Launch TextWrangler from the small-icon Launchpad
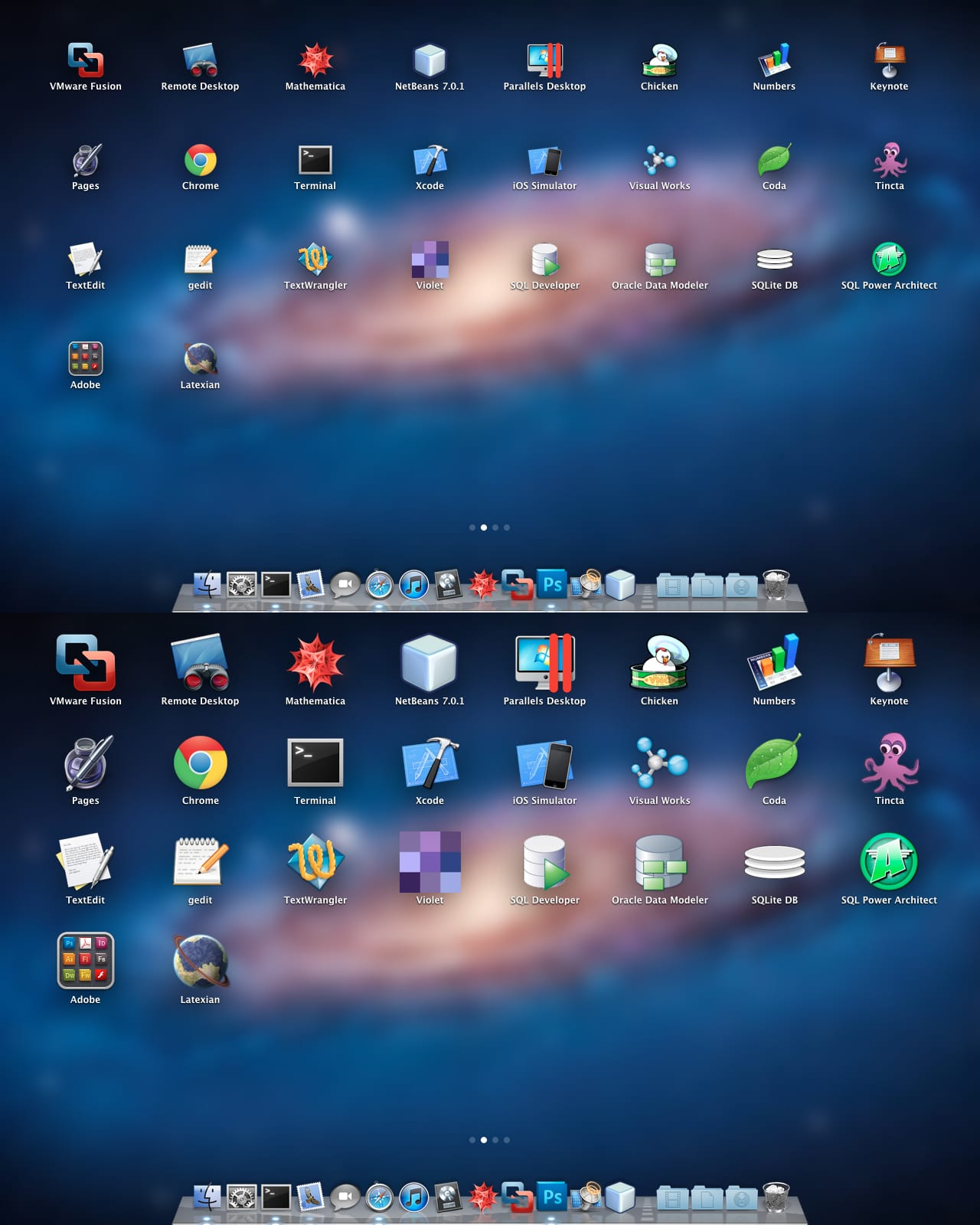This screenshot has width=980, height=1225. click(315, 259)
